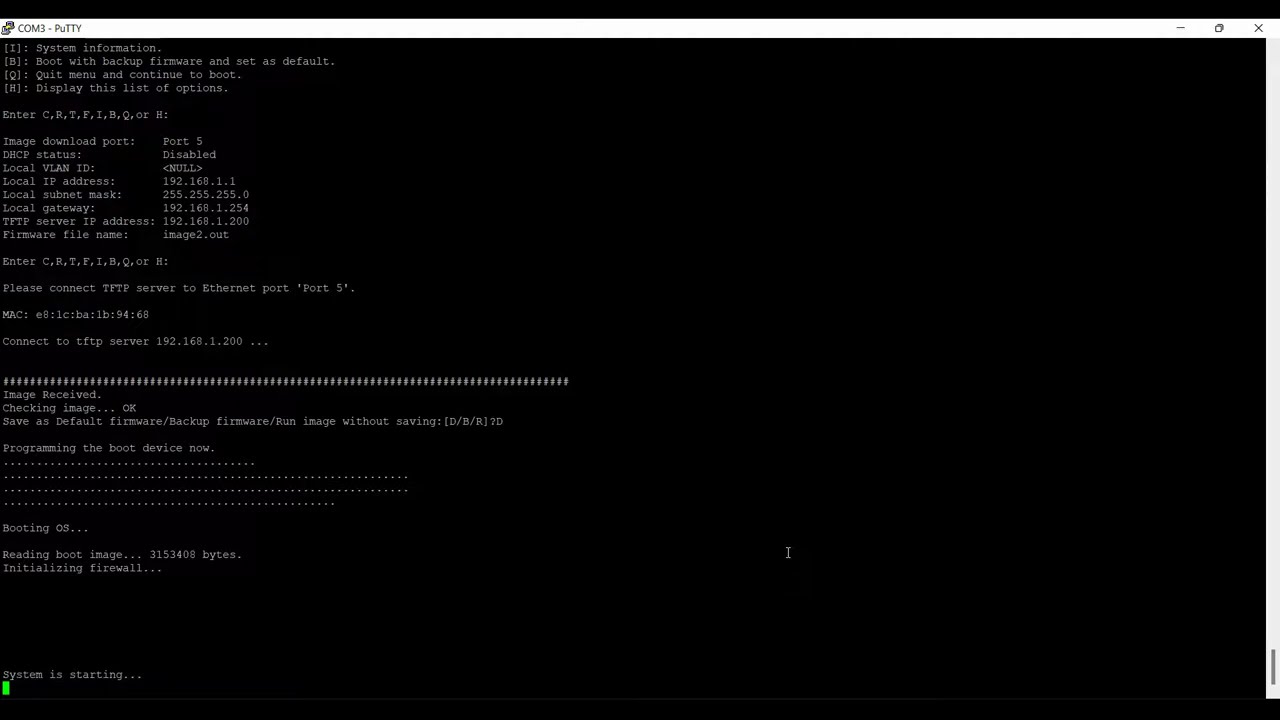Click firmware file name value 'image2.out'

[196, 235]
